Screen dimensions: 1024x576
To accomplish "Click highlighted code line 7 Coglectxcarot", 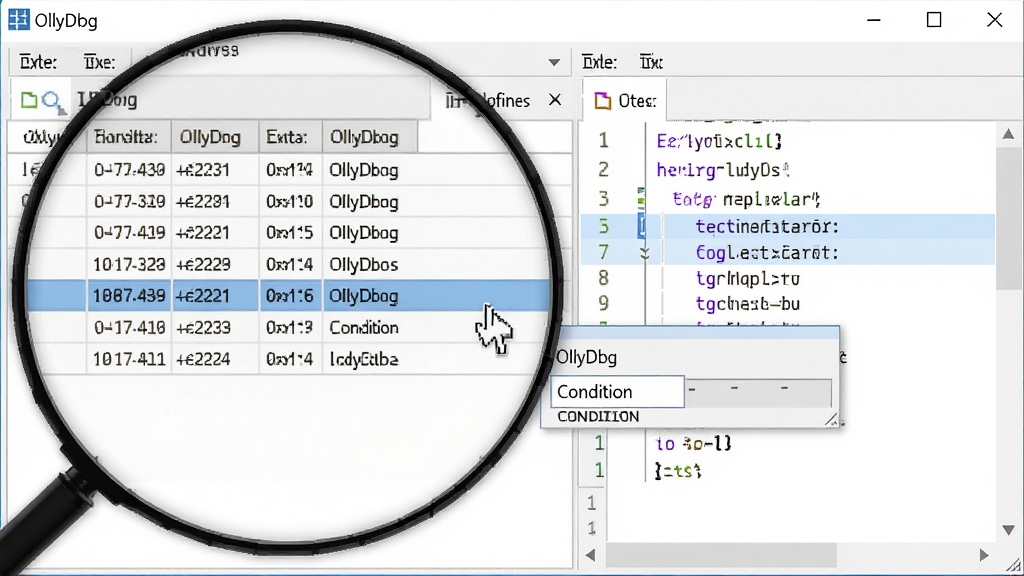I will coord(767,253).
